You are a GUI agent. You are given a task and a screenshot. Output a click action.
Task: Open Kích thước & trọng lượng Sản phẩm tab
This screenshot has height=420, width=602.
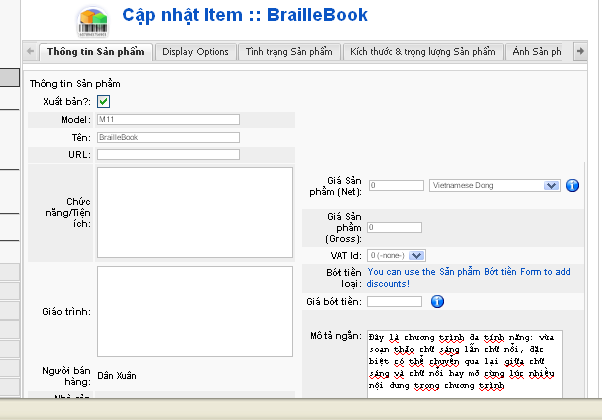coord(423,52)
